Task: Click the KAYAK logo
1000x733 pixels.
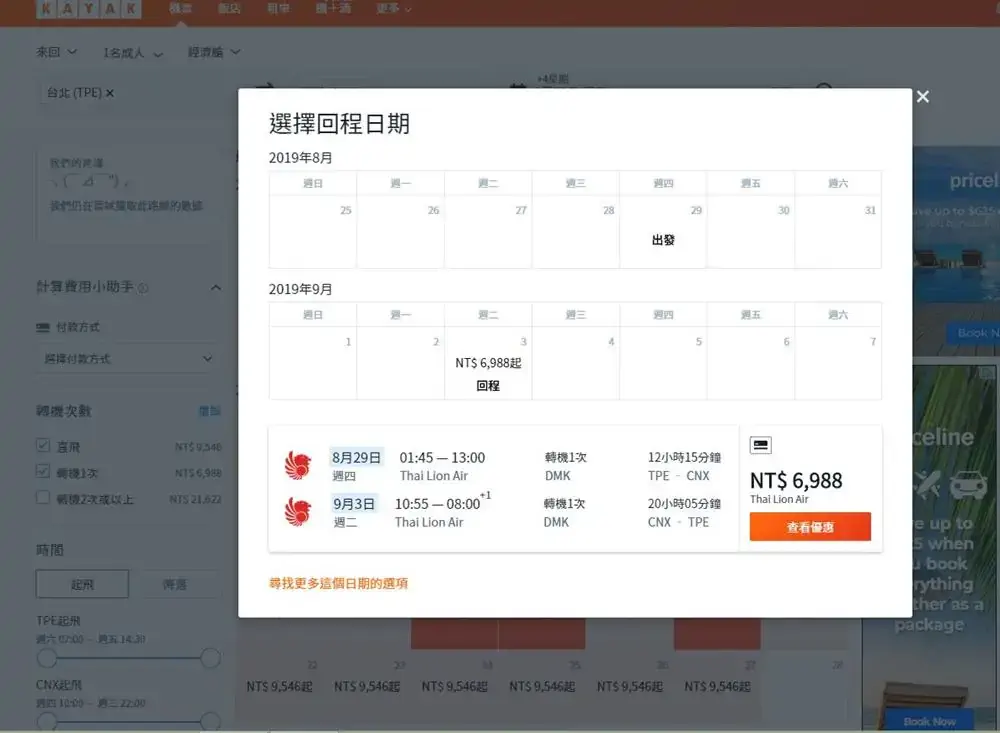Action: tap(89, 9)
